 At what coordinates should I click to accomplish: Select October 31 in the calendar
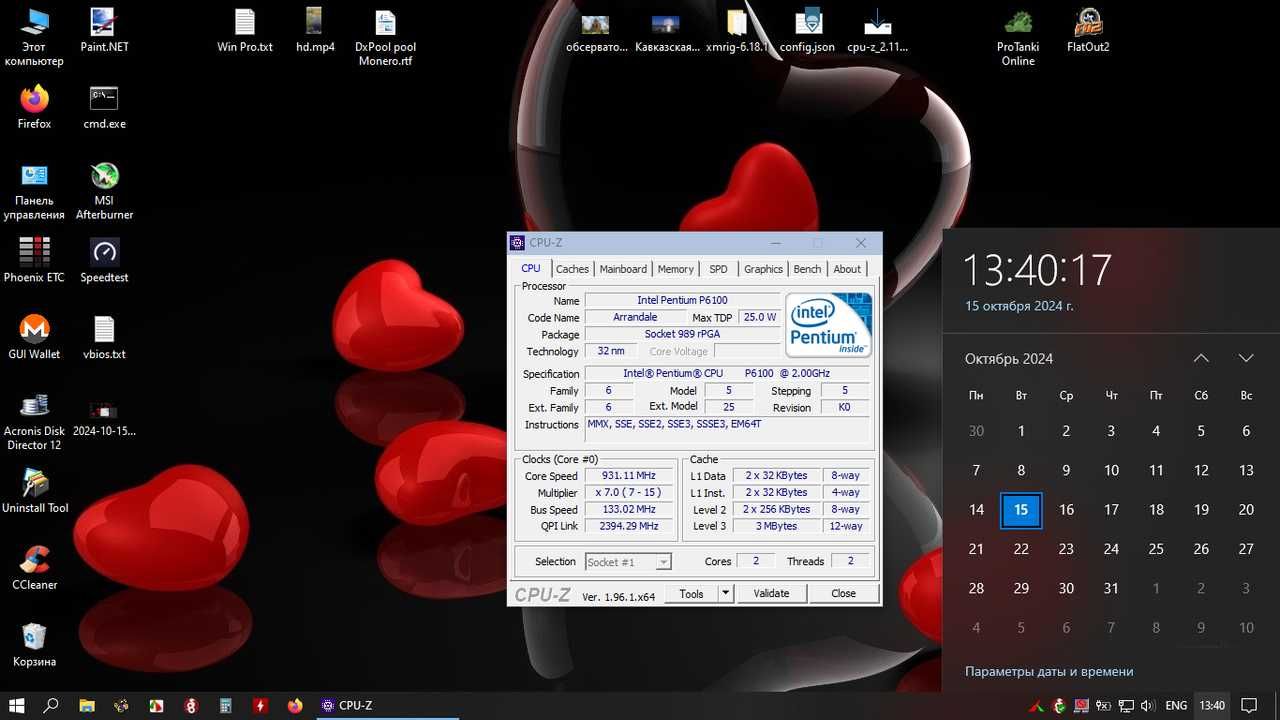point(1111,589)
